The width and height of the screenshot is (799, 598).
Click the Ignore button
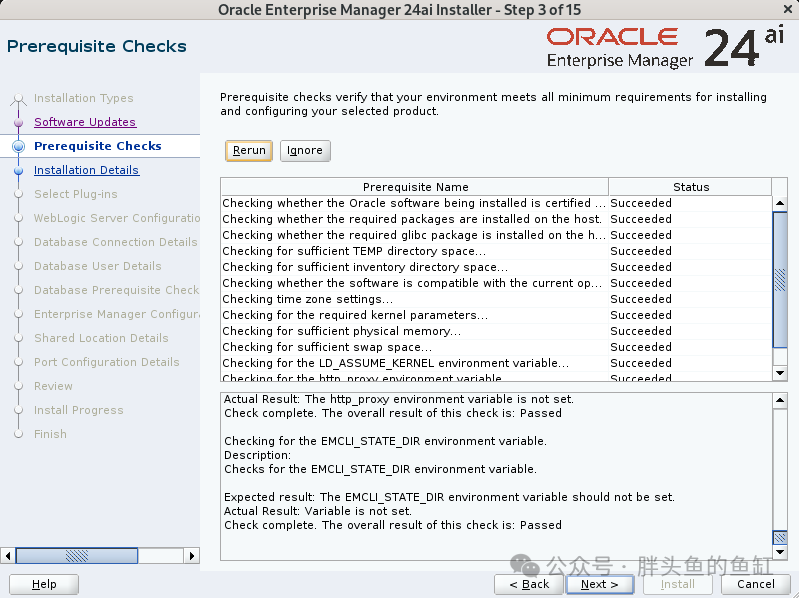(x=305, y=151)
